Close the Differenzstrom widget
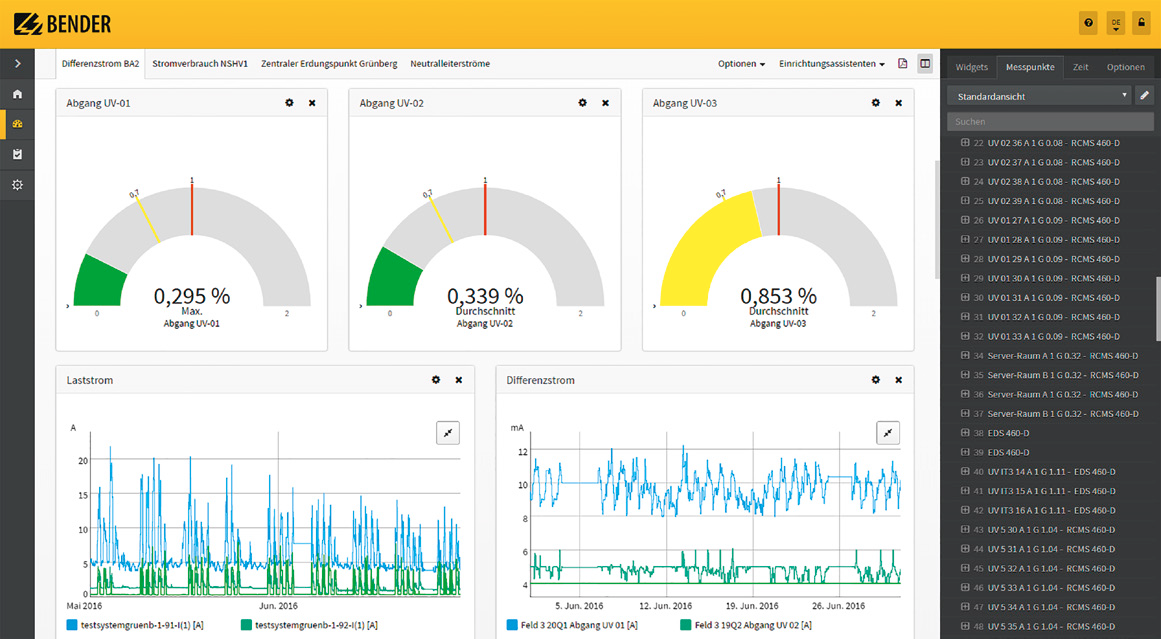The width and height of the screenshot is (1161, 639). [x=899, y=380]
